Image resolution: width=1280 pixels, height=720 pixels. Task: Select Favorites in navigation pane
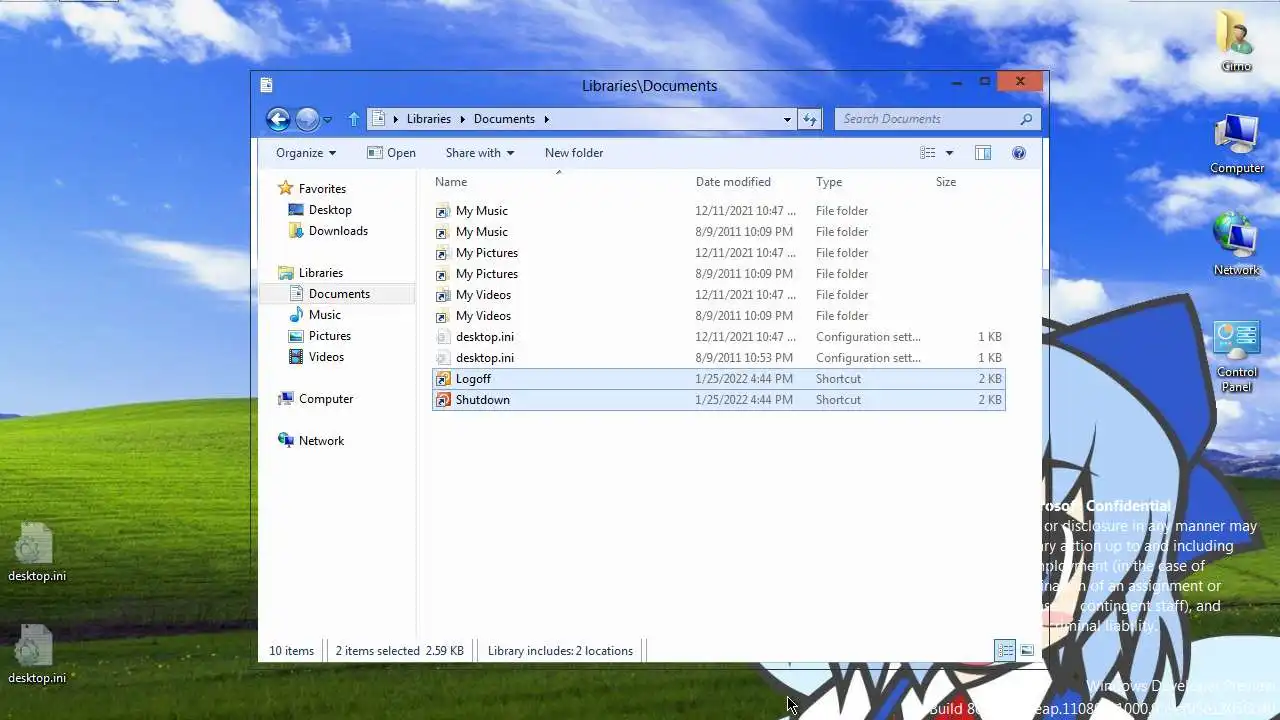click(312, 189)
